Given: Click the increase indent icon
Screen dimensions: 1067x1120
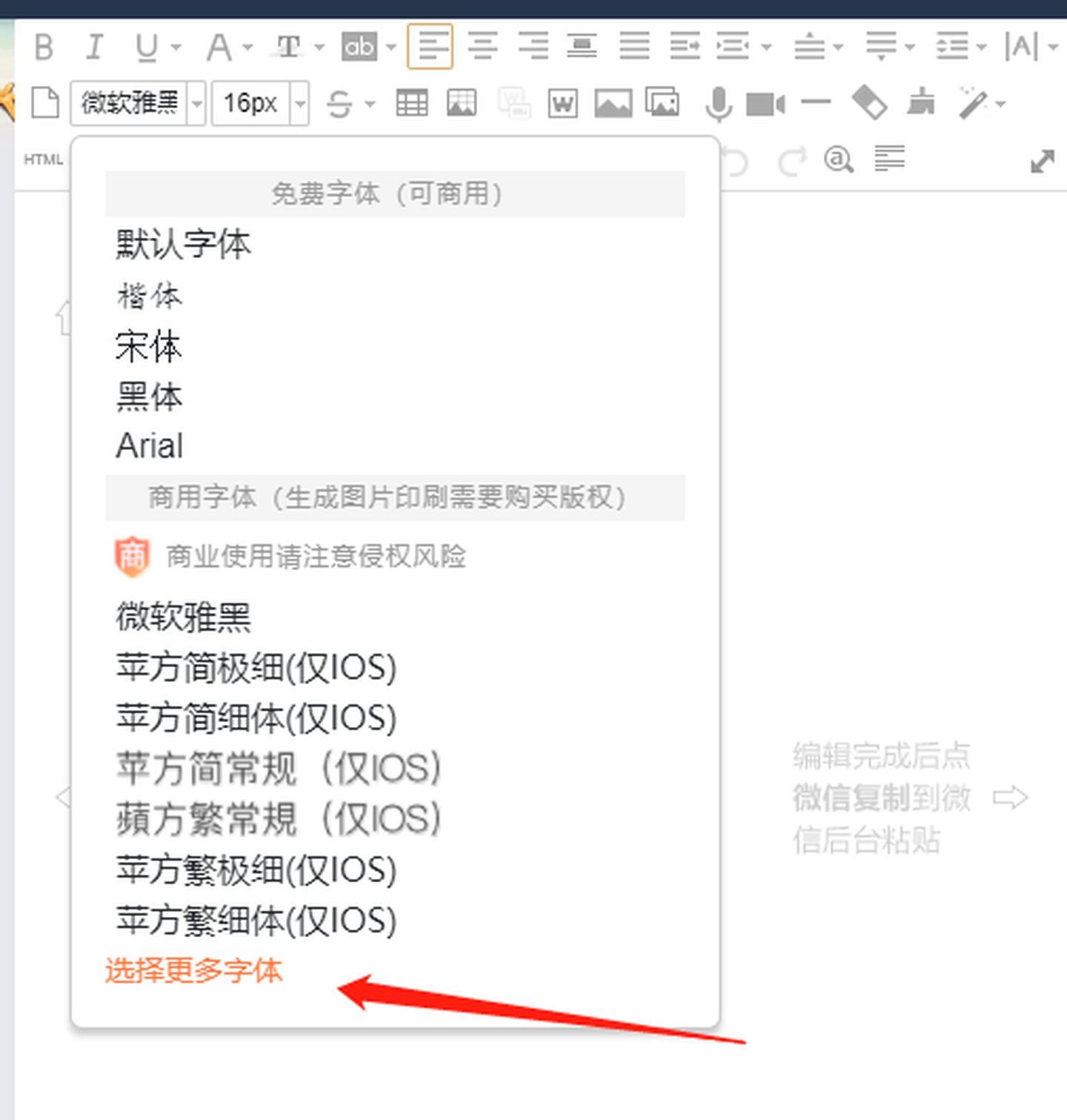Looking at the screenshot, I should [x=685, y=46].
